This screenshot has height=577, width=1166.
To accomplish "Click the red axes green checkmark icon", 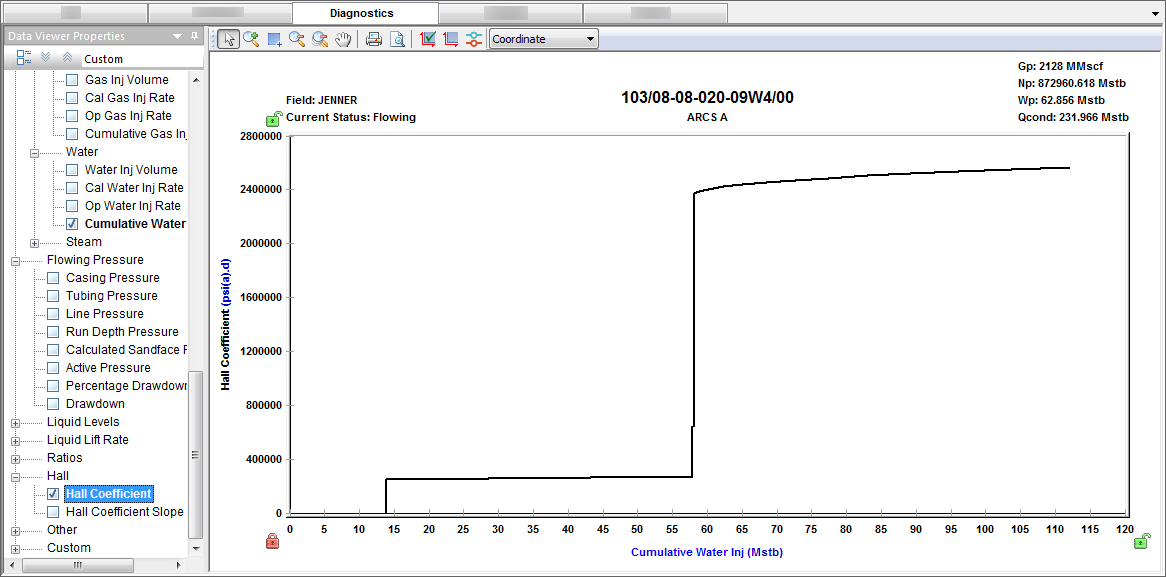I will pos(428,39).
